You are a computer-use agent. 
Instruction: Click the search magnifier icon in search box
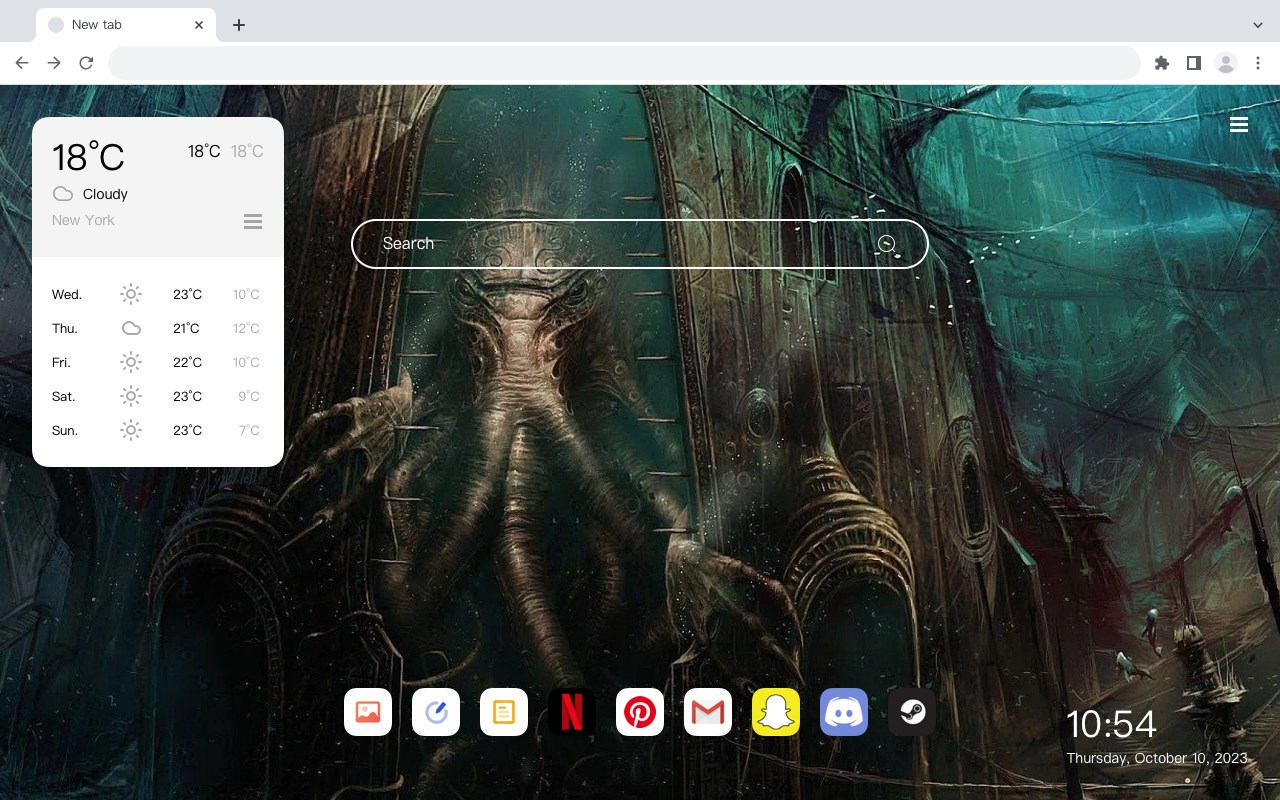pyautogui.click(x=886, y=244)
